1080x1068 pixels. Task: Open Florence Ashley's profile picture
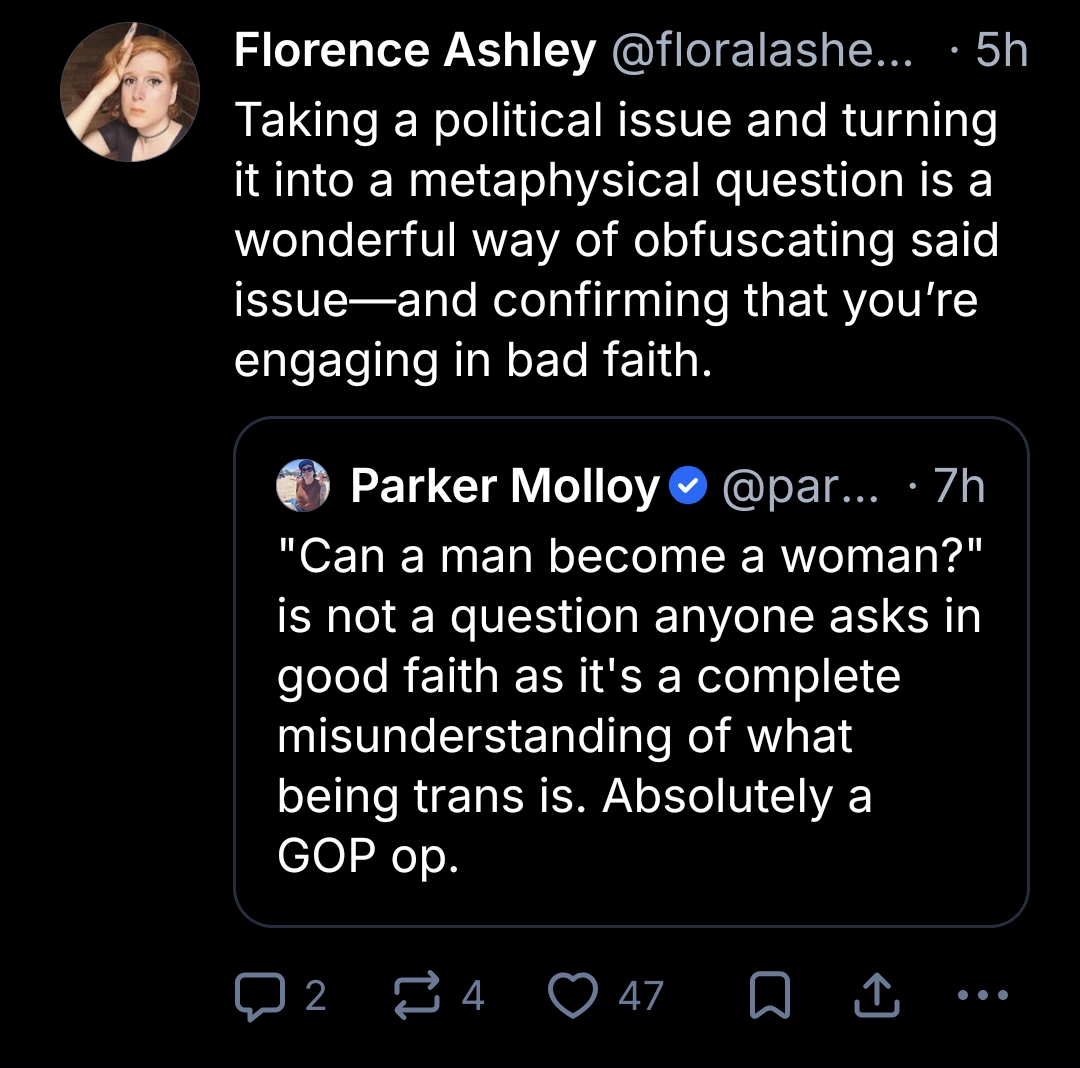pos(131,91)
